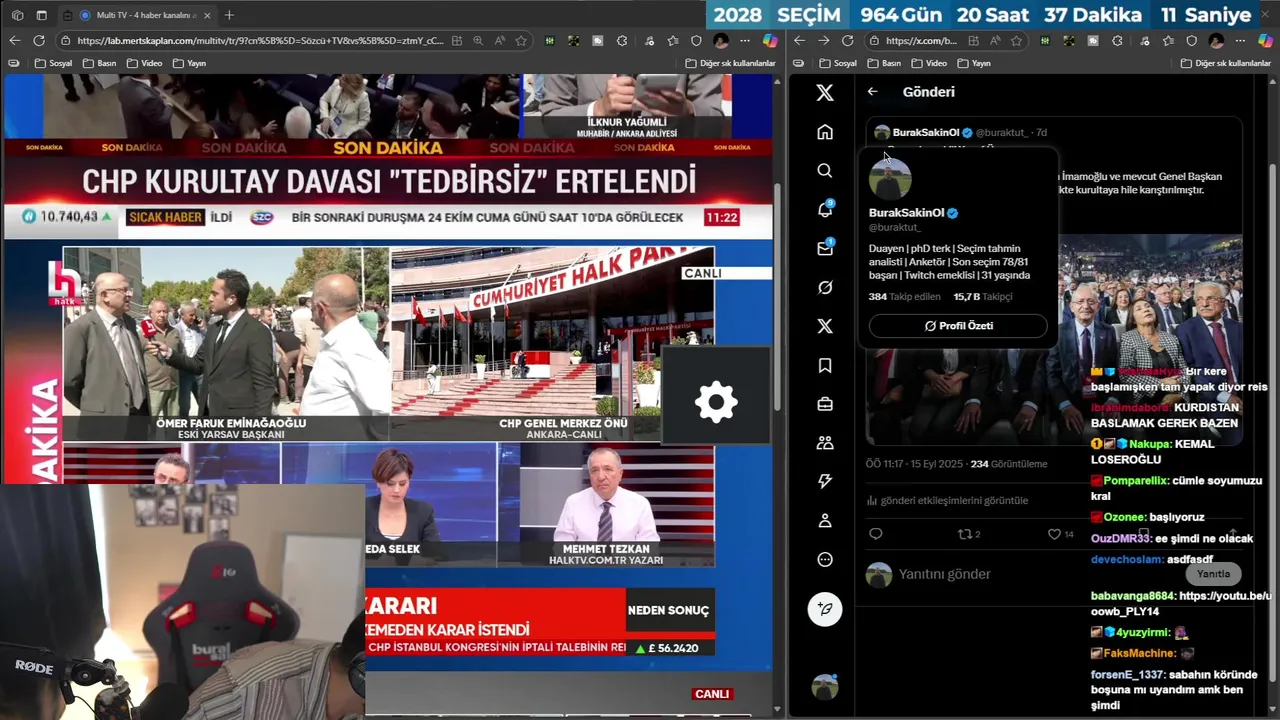Click the Halk TV video tile
The width and height of the screenshot is (1280, 720).
(388, 344)
